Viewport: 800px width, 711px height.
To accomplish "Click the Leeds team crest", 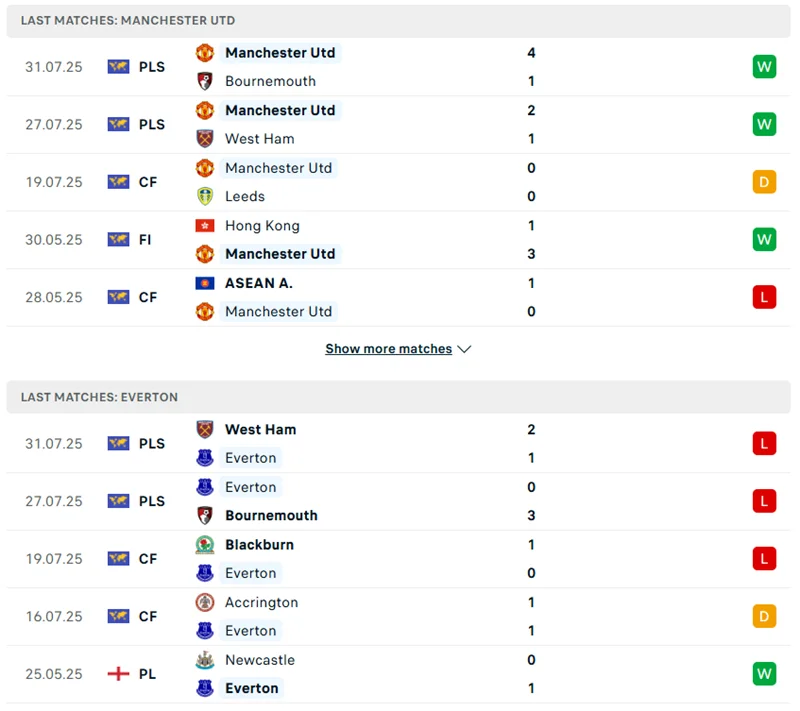I will click(205, 196).
